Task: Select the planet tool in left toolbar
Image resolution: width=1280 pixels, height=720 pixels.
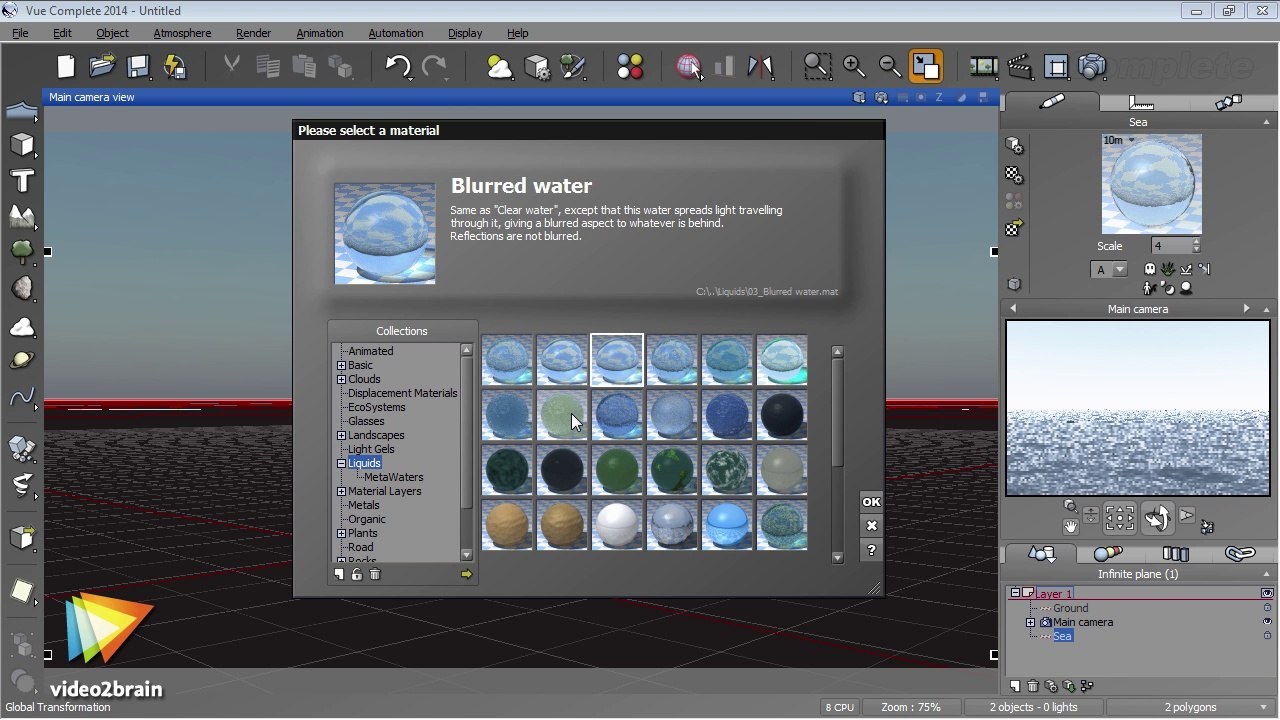Action: (22, 361)
